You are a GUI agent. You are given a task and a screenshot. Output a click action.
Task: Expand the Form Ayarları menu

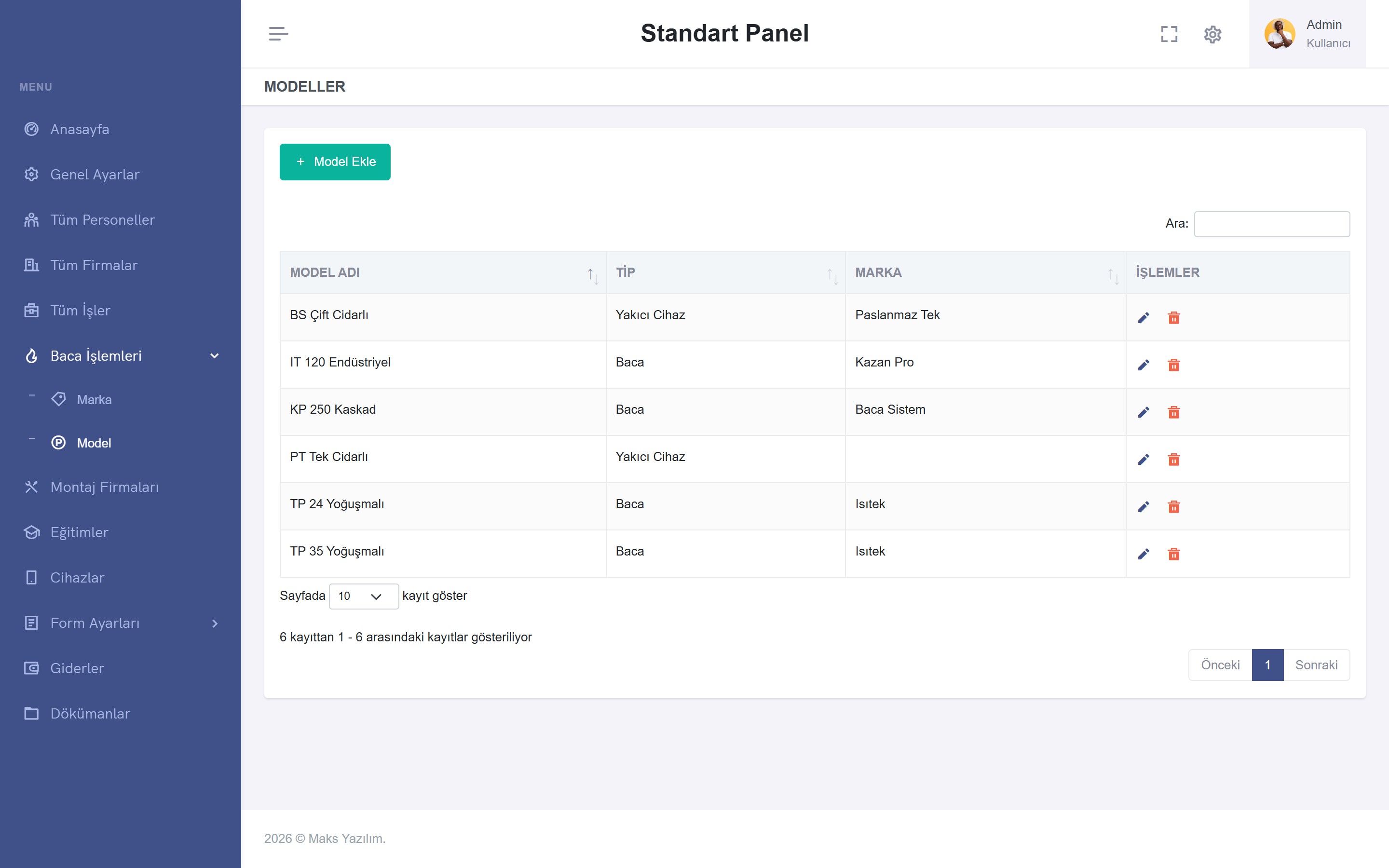coord(121,623)
